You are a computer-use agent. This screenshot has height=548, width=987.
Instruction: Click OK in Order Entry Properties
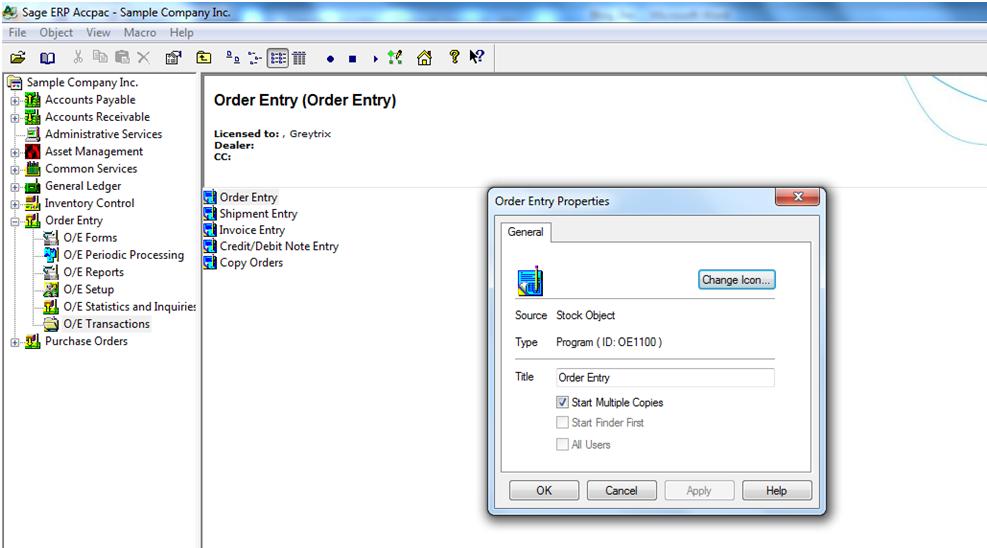coord(544,491)
